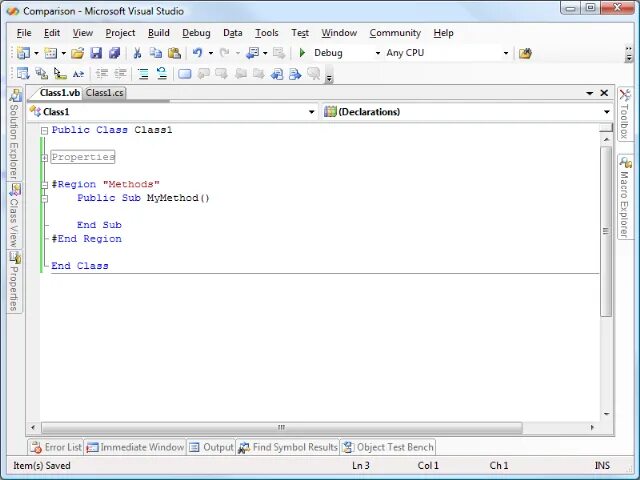Image resolution: width=640 pixels, height=480 pixels.
Task: Select the Class1.vb document tab
Action: (x=60, y=93)
